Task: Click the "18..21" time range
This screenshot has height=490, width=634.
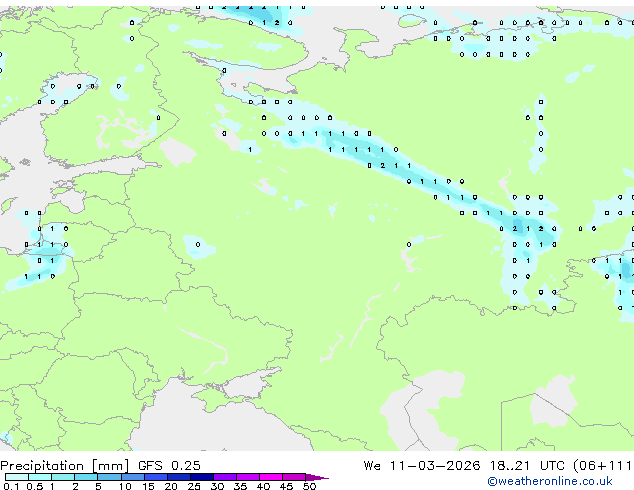Action: [510, 465]
